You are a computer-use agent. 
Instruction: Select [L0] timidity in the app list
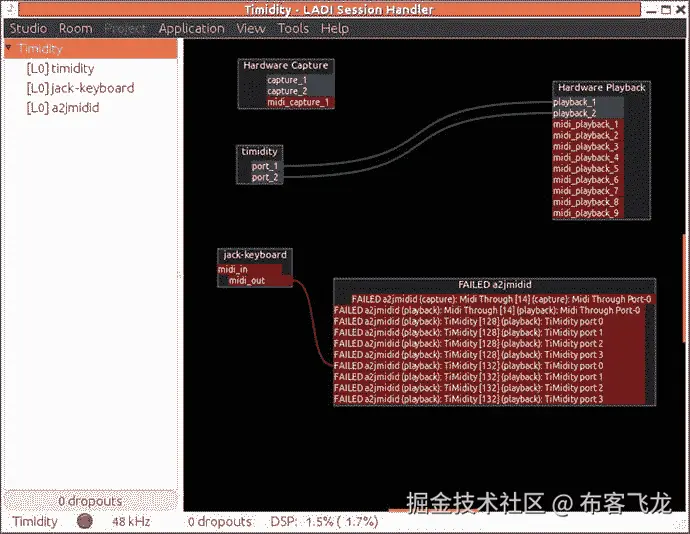pos(60,69)
